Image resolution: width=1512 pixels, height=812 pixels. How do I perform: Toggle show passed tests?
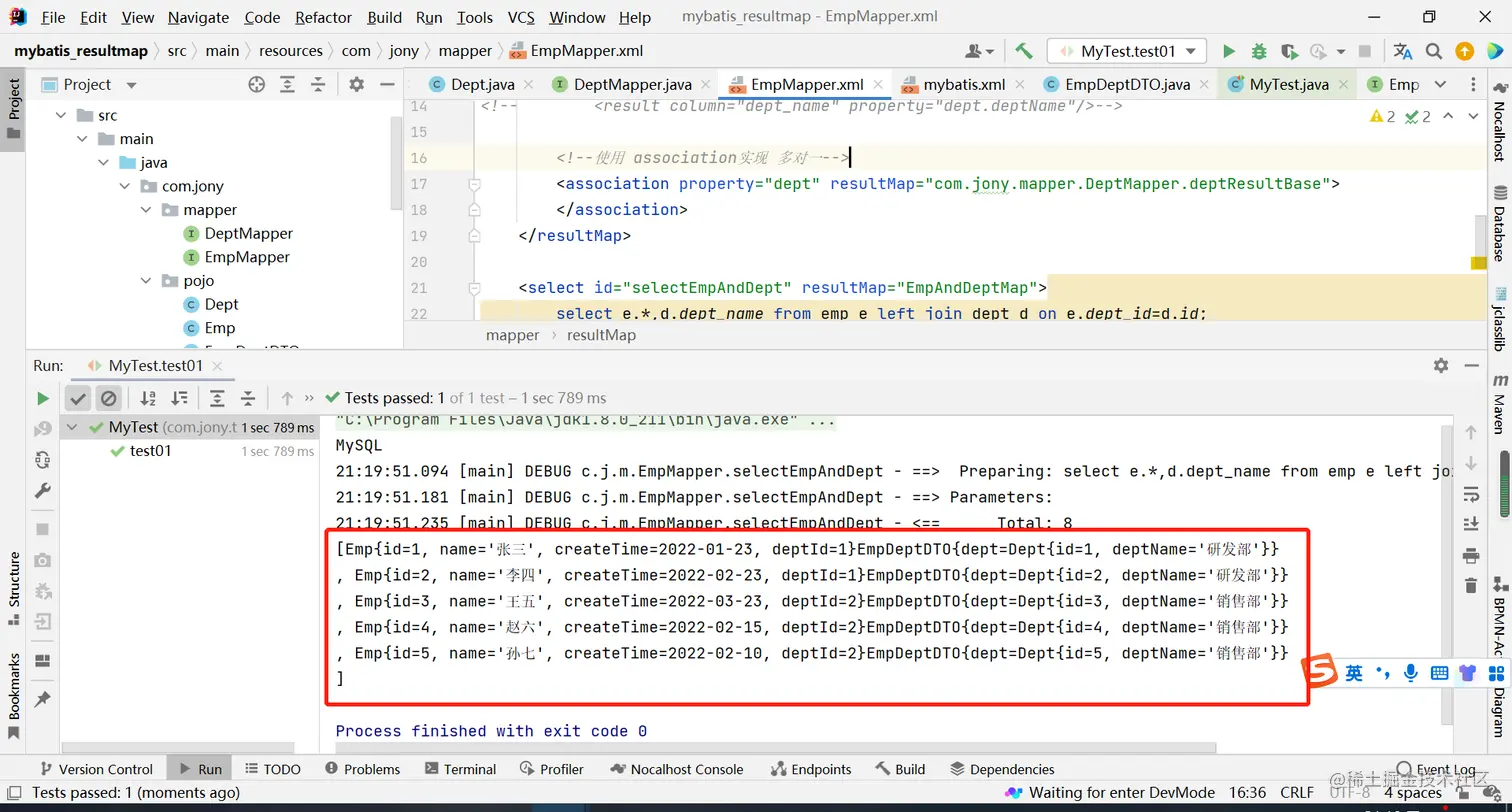(x=78, y=398)
